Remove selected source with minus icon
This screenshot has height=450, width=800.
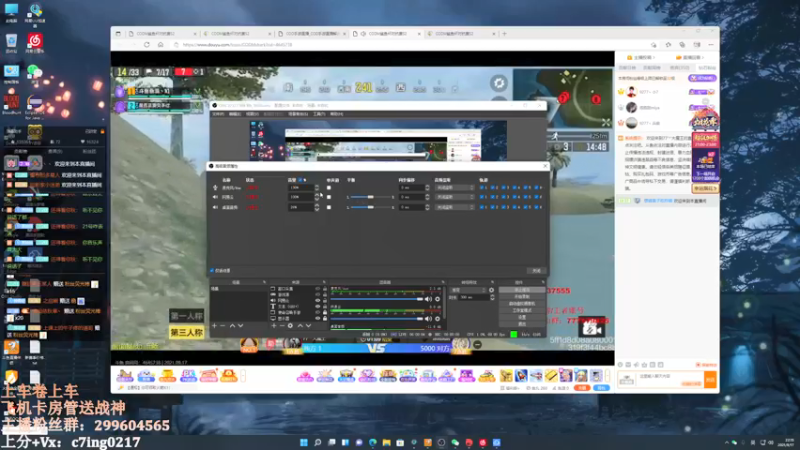coord(282,326)
